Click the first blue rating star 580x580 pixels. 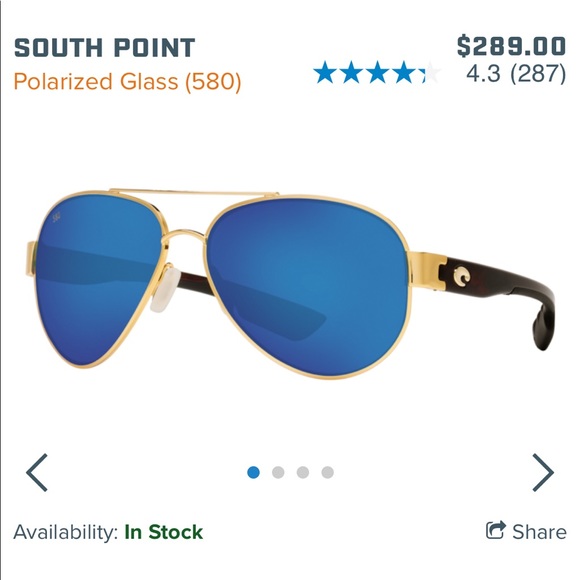point(324,72)
